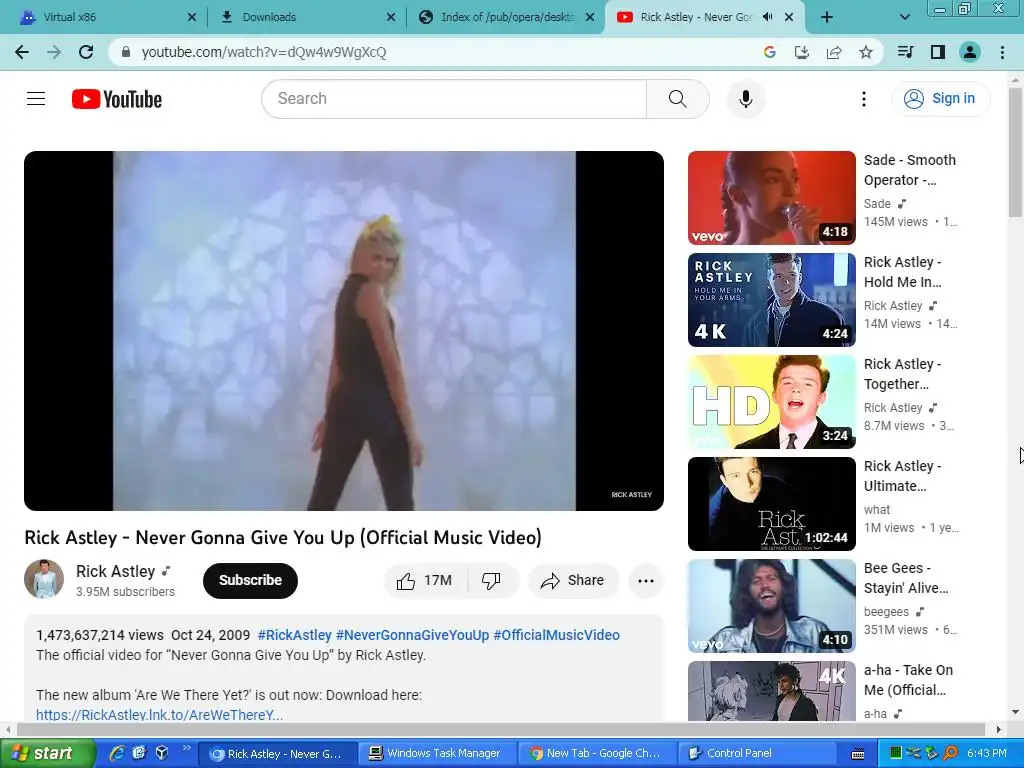1024x768 pixels.
Task: Close the Downloads tab
Action: (391, 17)
